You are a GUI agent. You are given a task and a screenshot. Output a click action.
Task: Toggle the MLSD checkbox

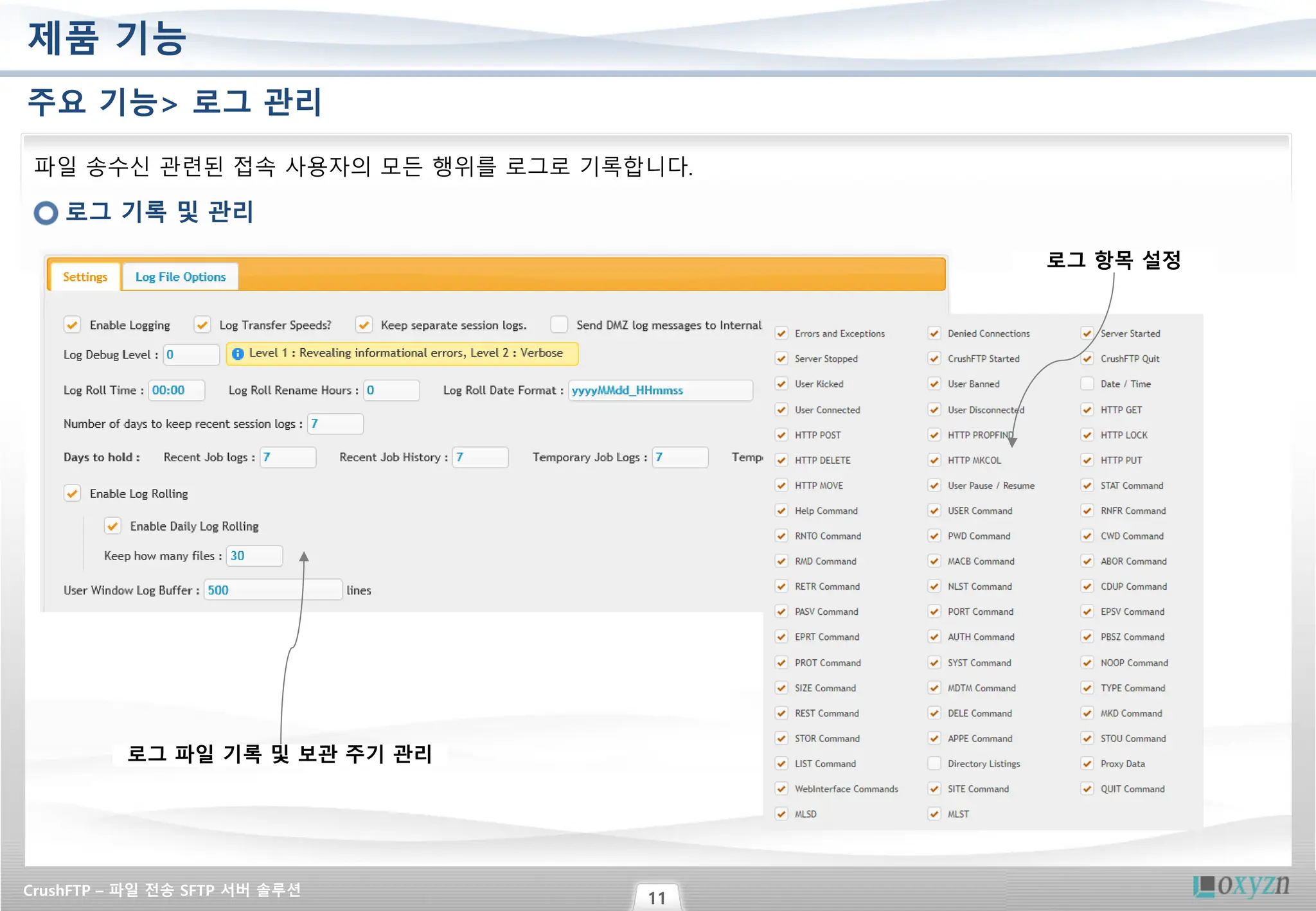point(781,813)
